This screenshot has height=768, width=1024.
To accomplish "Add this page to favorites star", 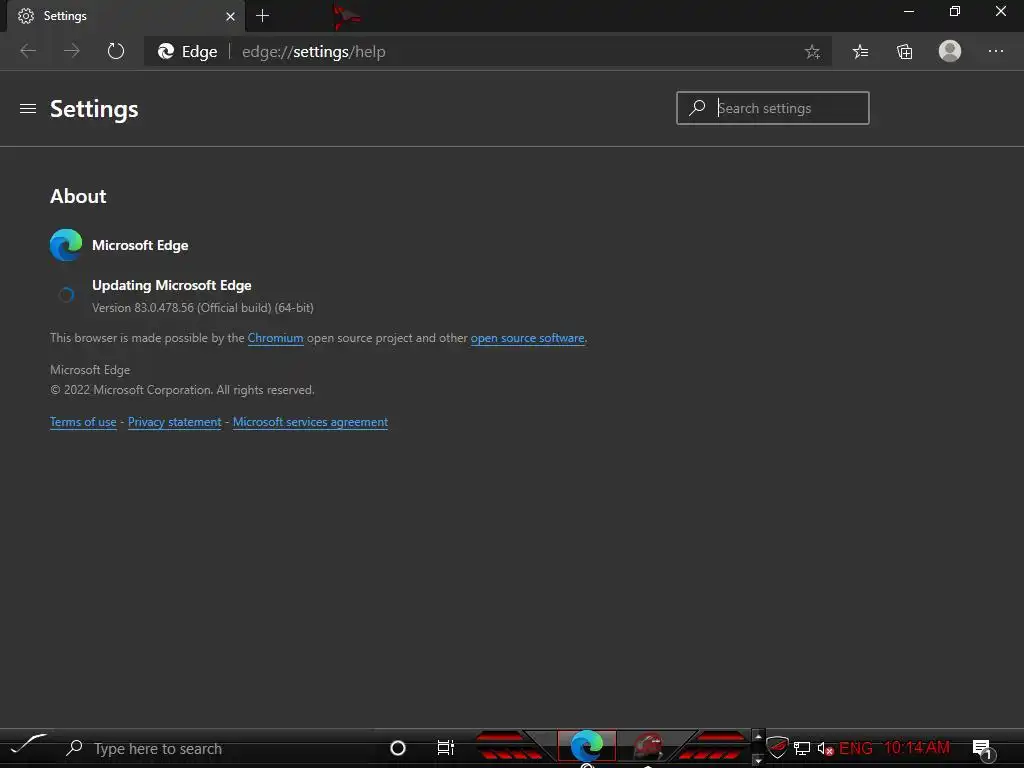I will pos(812,52).
